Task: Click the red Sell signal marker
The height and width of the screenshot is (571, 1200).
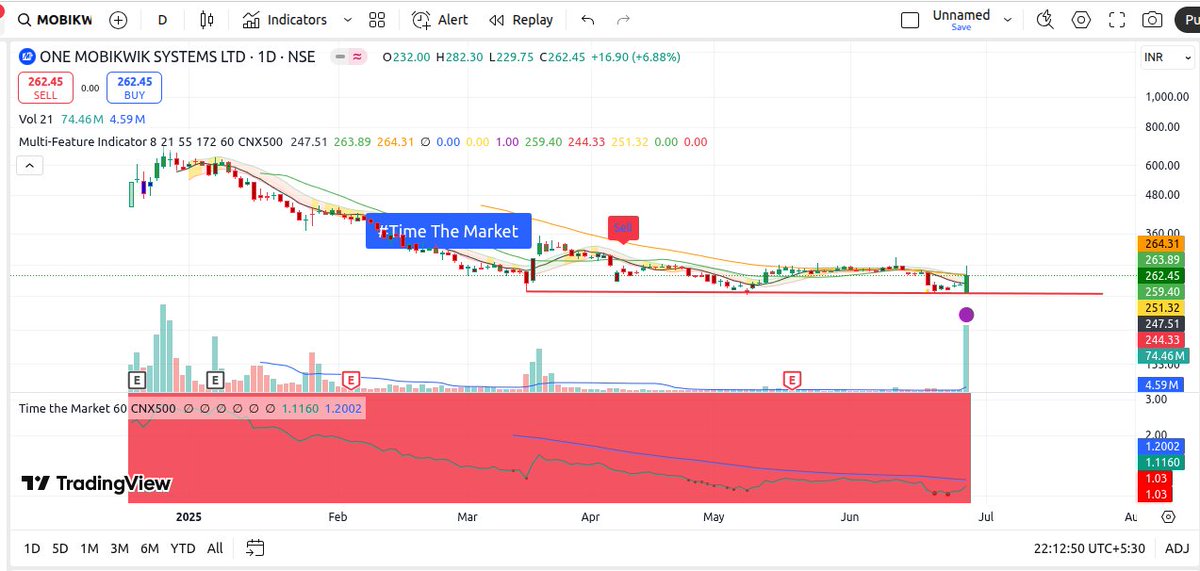Action: pyautogui.click(x=623, y=228)
